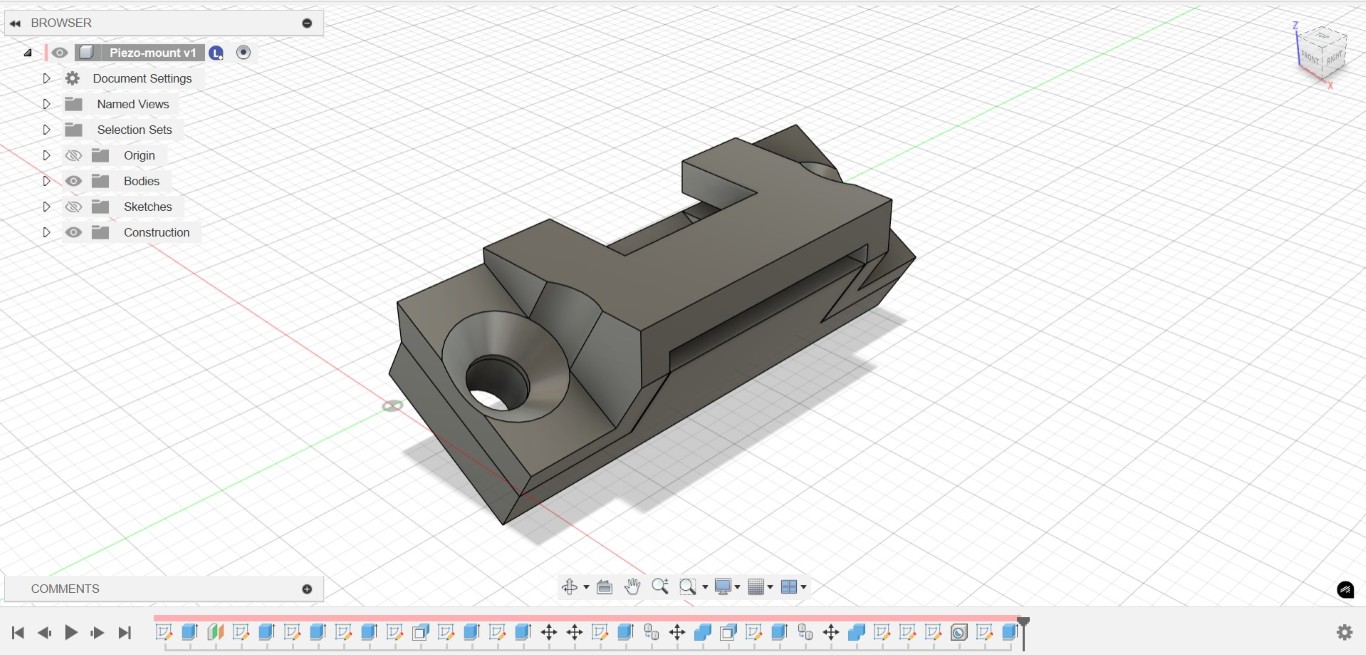Jump to the beginning of the timeline

tap(17, 633)
